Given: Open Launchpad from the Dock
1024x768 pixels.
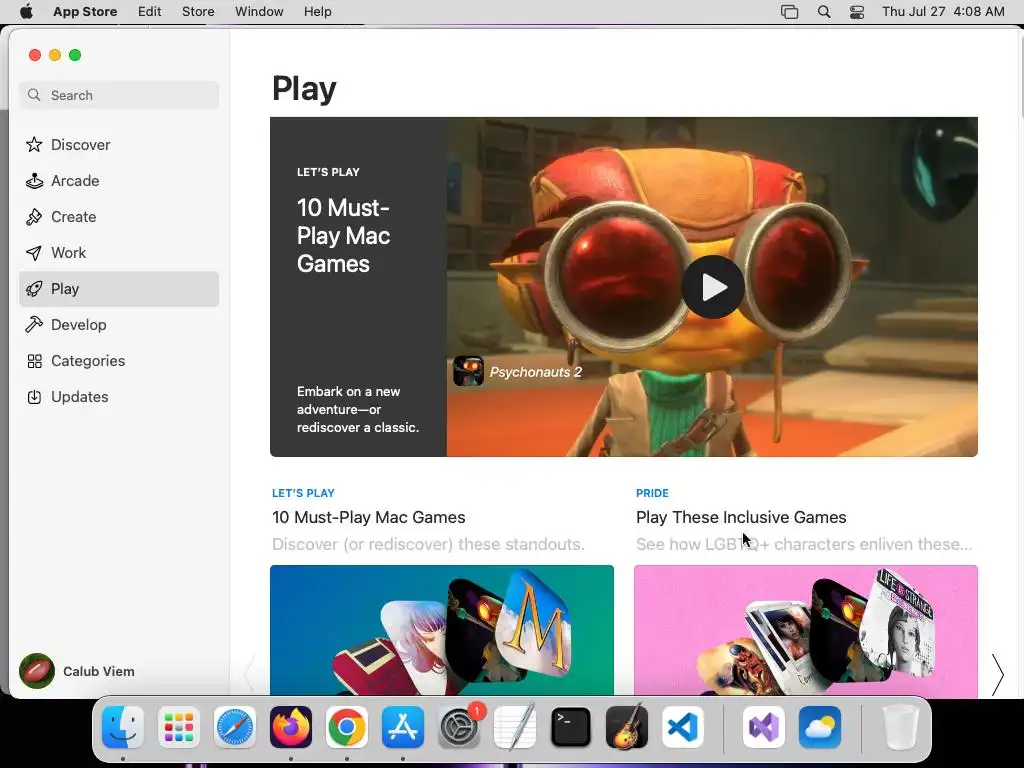Looking at the screenshot, I should tap(179, 727).
